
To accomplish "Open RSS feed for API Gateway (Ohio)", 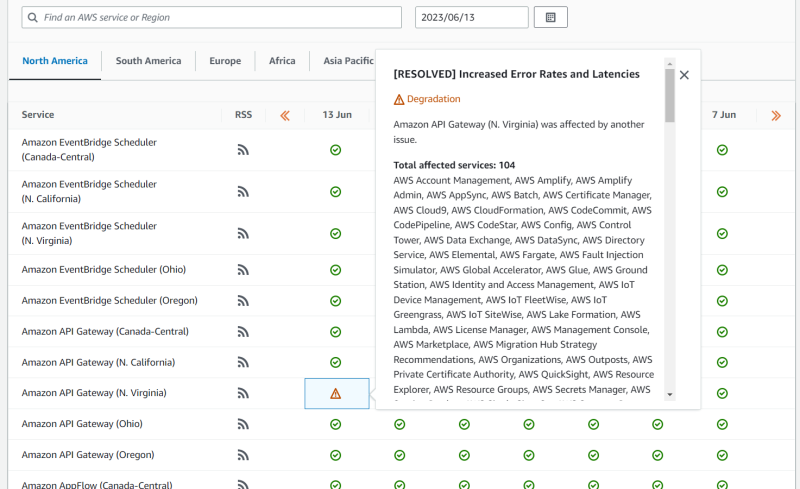I will (x=243, y=425).
